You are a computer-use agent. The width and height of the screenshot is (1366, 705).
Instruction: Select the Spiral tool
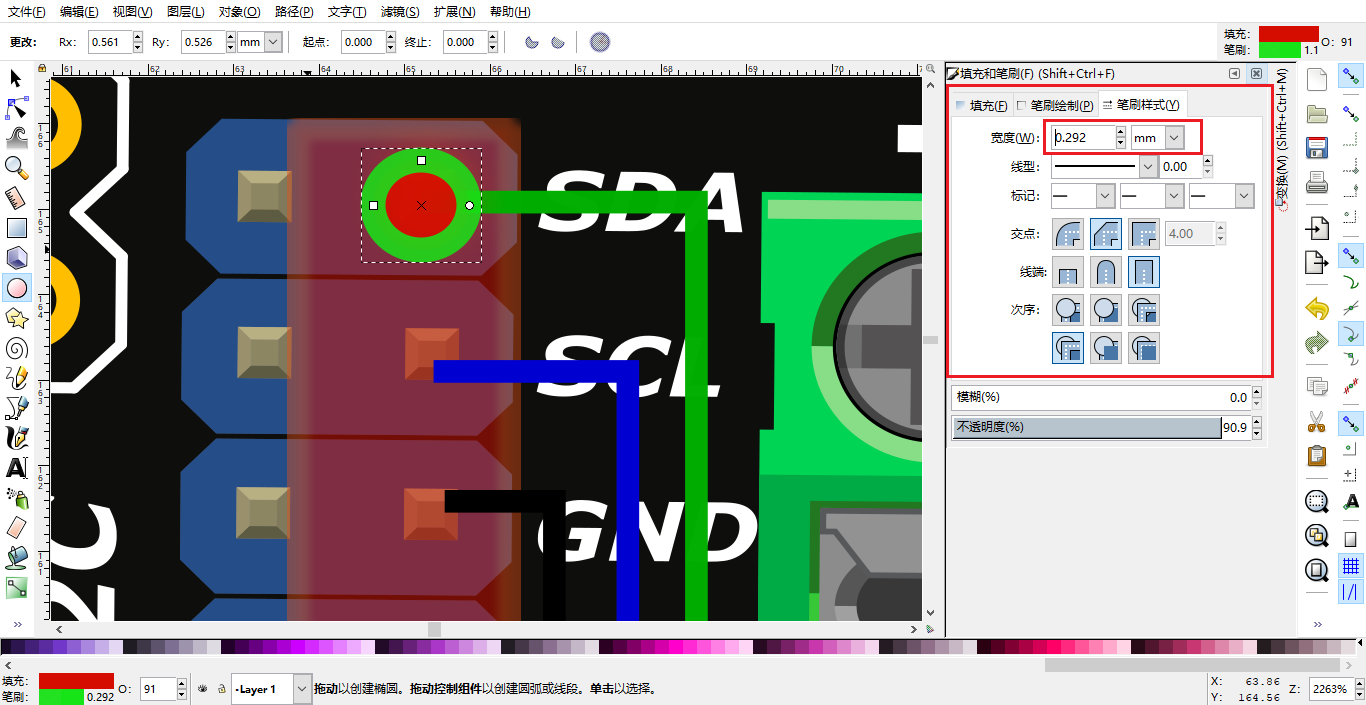click(16, 348)
